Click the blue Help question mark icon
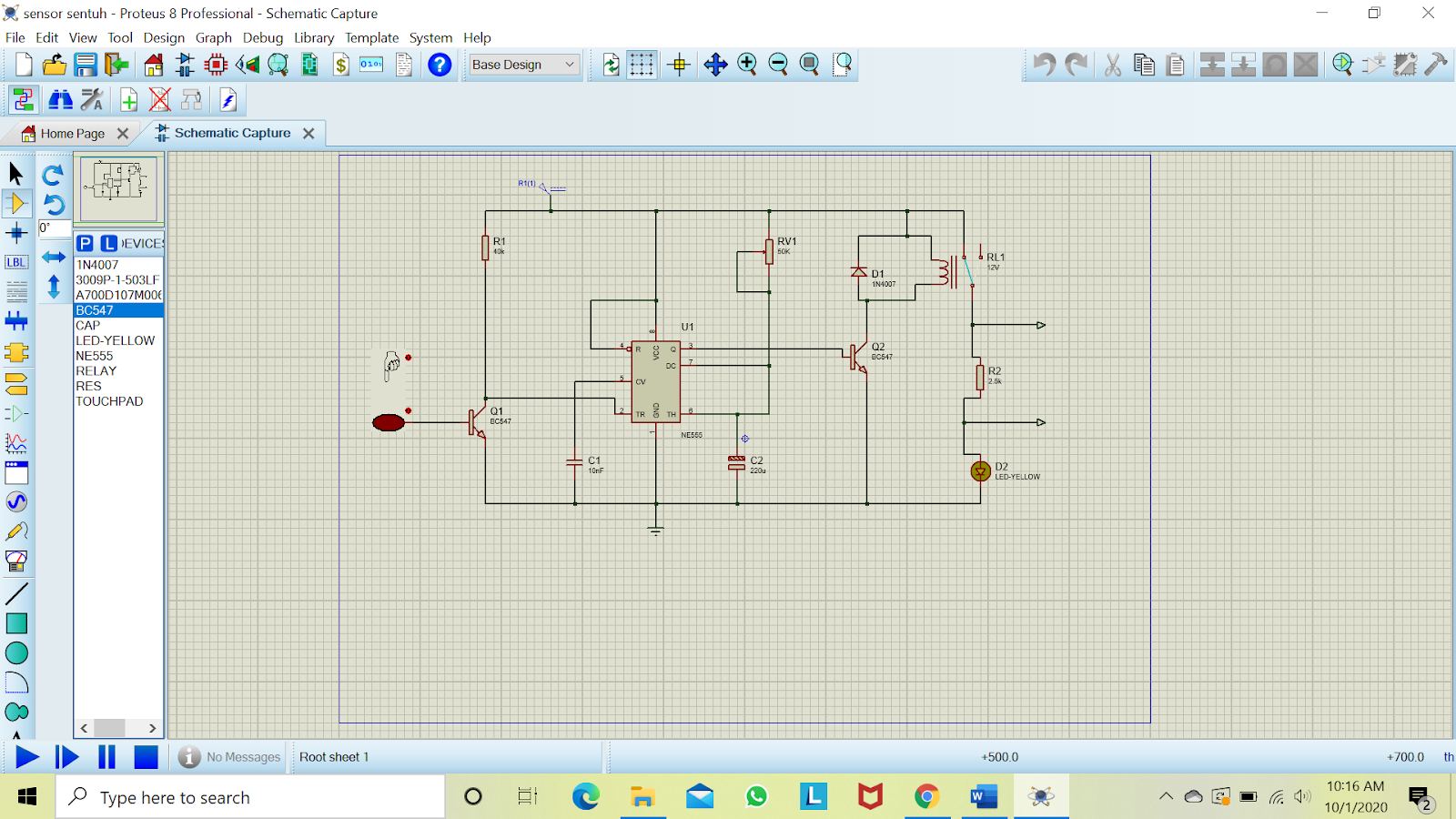The image size is (1456, 819). [x=440, y=65]
